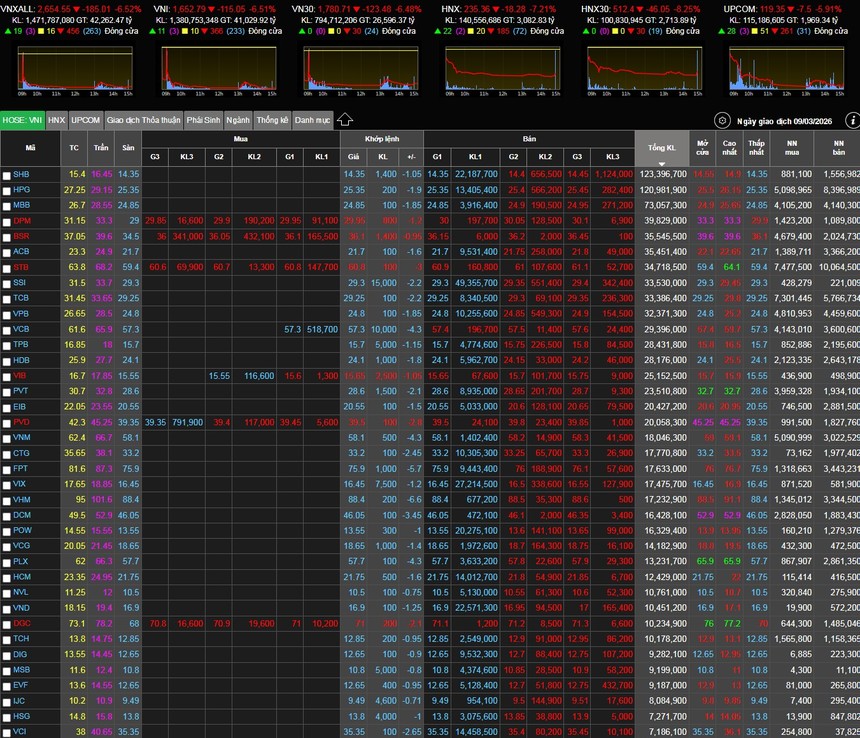
Task: Expand the Ngành sector dropdown
Action: 238,120
